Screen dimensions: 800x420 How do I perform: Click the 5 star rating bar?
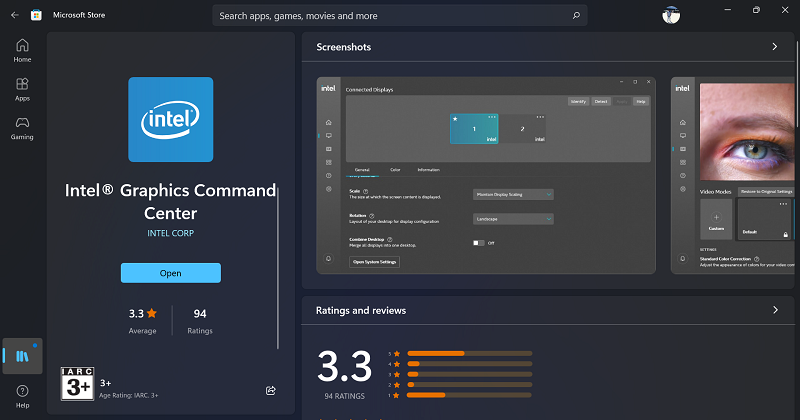pos(469,353)
